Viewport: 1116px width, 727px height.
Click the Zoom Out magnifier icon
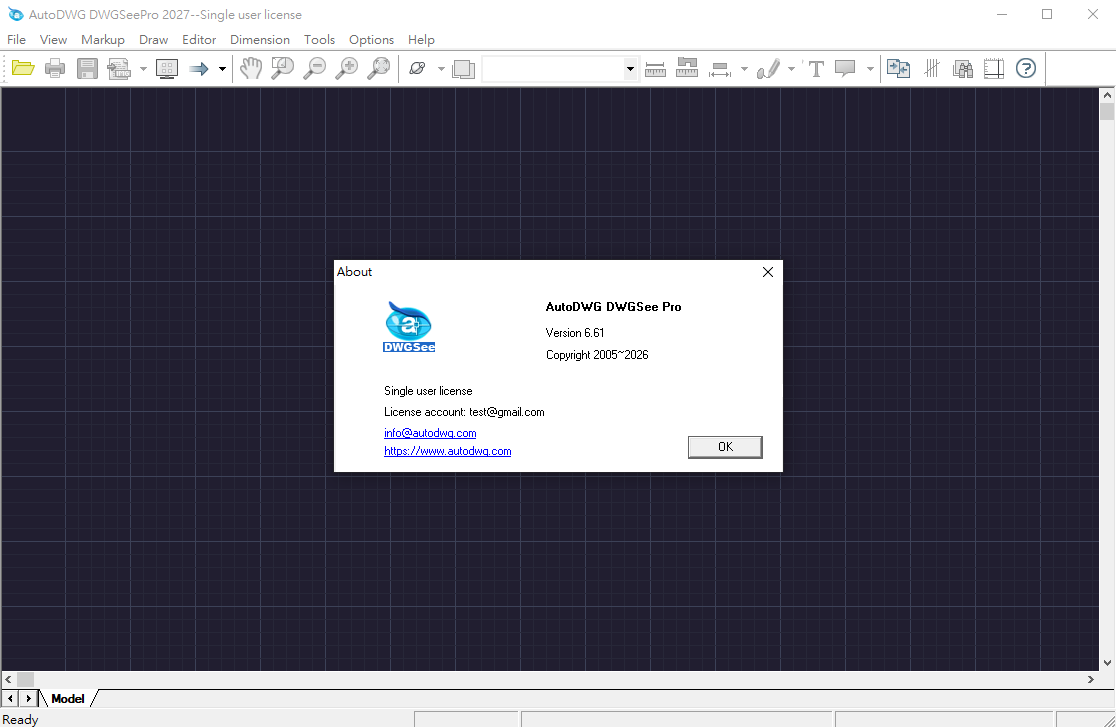click(315, 69)
